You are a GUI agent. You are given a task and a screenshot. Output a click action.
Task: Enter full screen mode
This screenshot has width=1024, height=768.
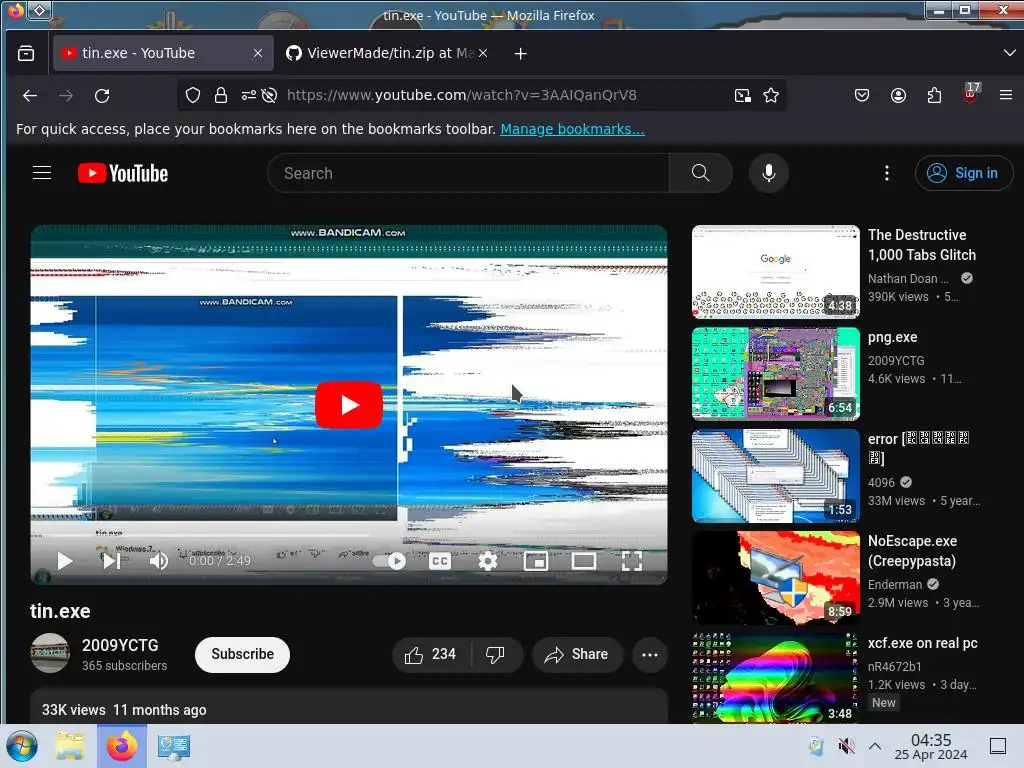click(x=632, y=561)
